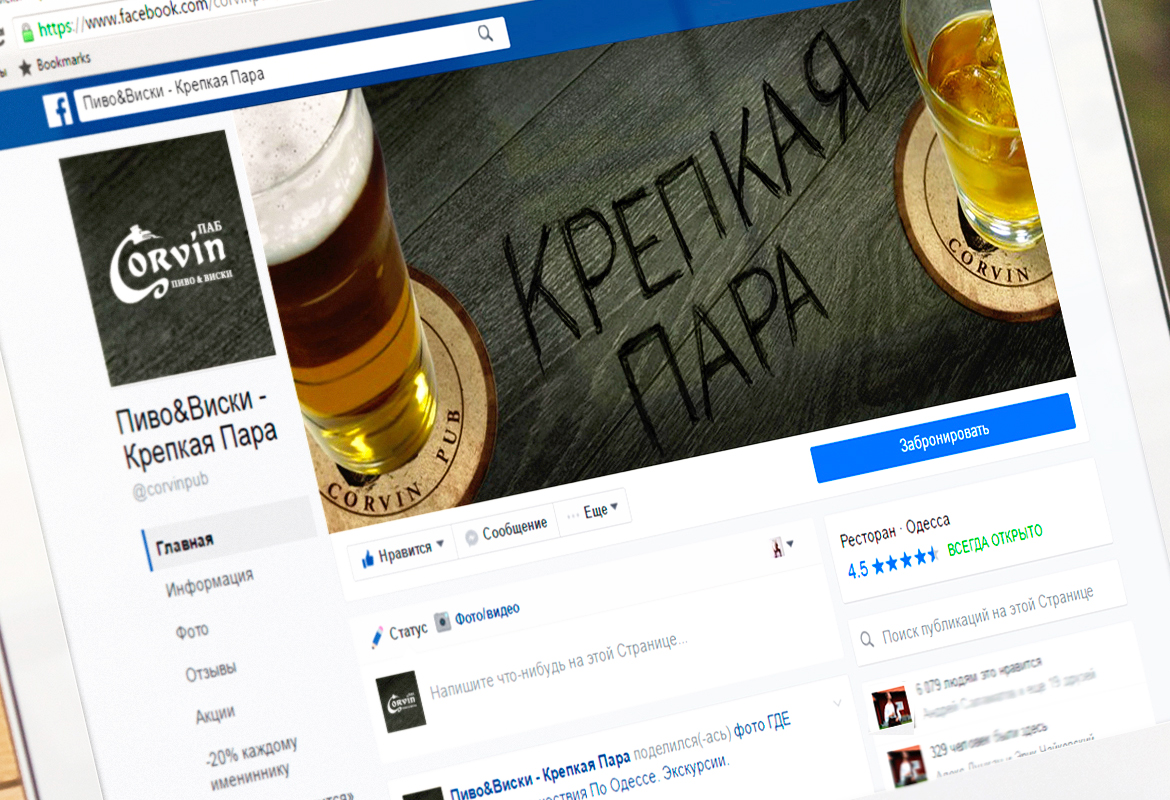Open the Нравится dropdown button
1170x800 pixels.
point(403,553)
